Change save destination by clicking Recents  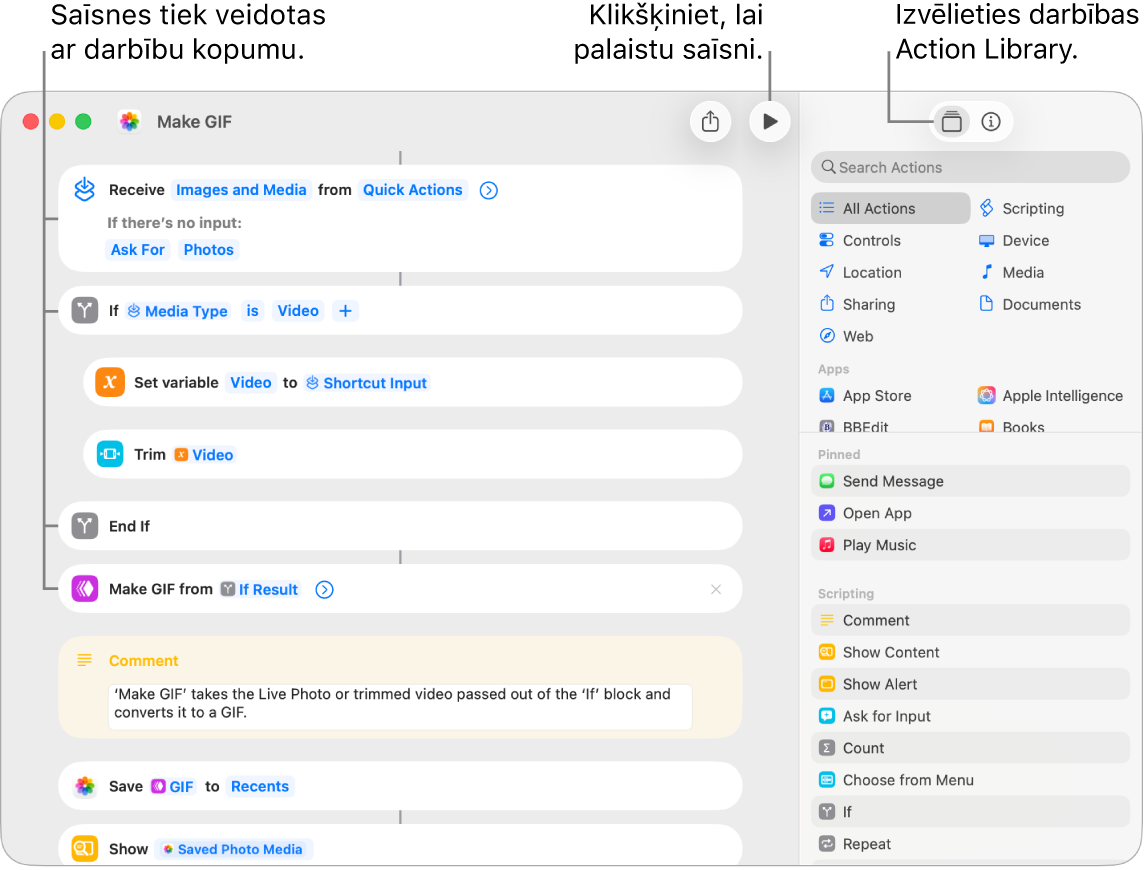(x=259, y=786)
